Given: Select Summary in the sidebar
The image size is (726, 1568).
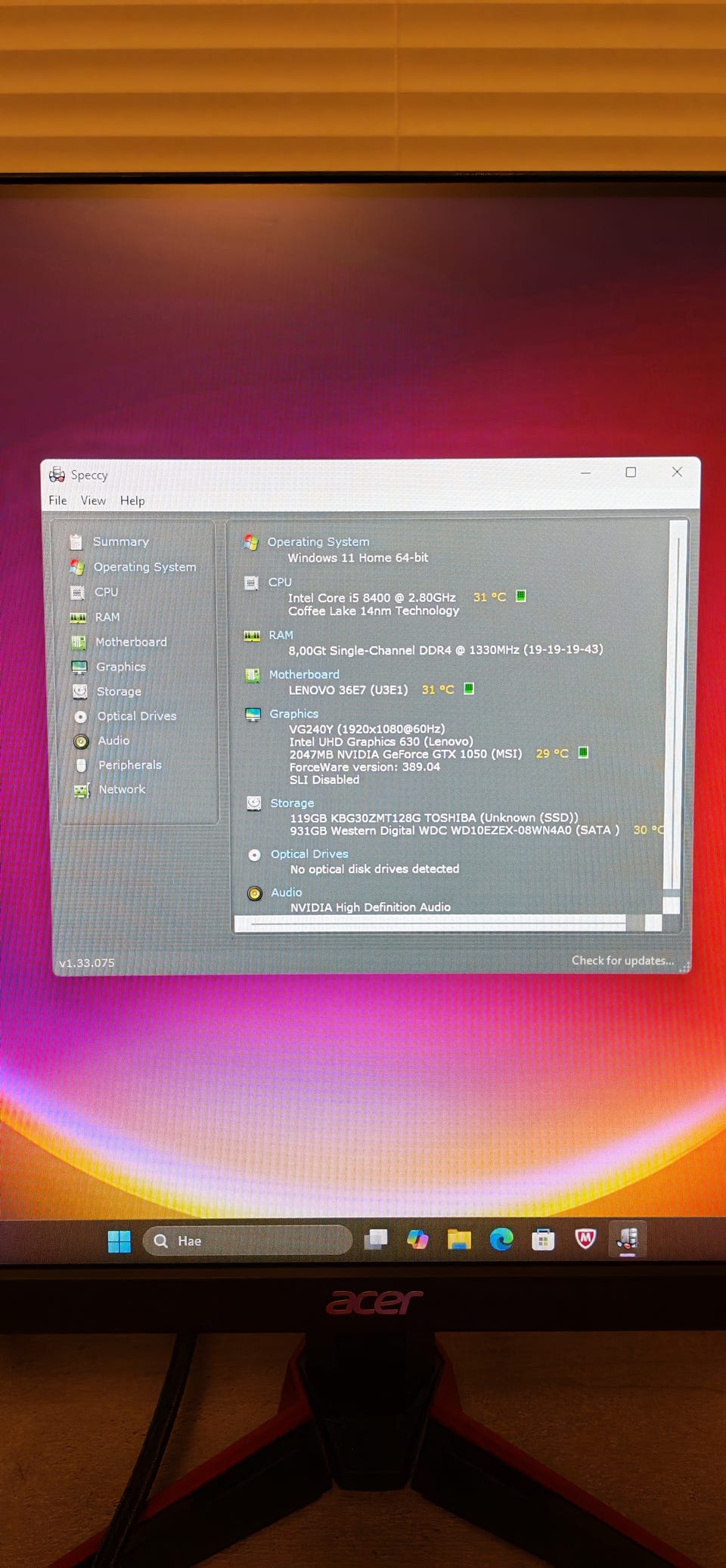Looking at the screenshot, I should click(121, 541).
